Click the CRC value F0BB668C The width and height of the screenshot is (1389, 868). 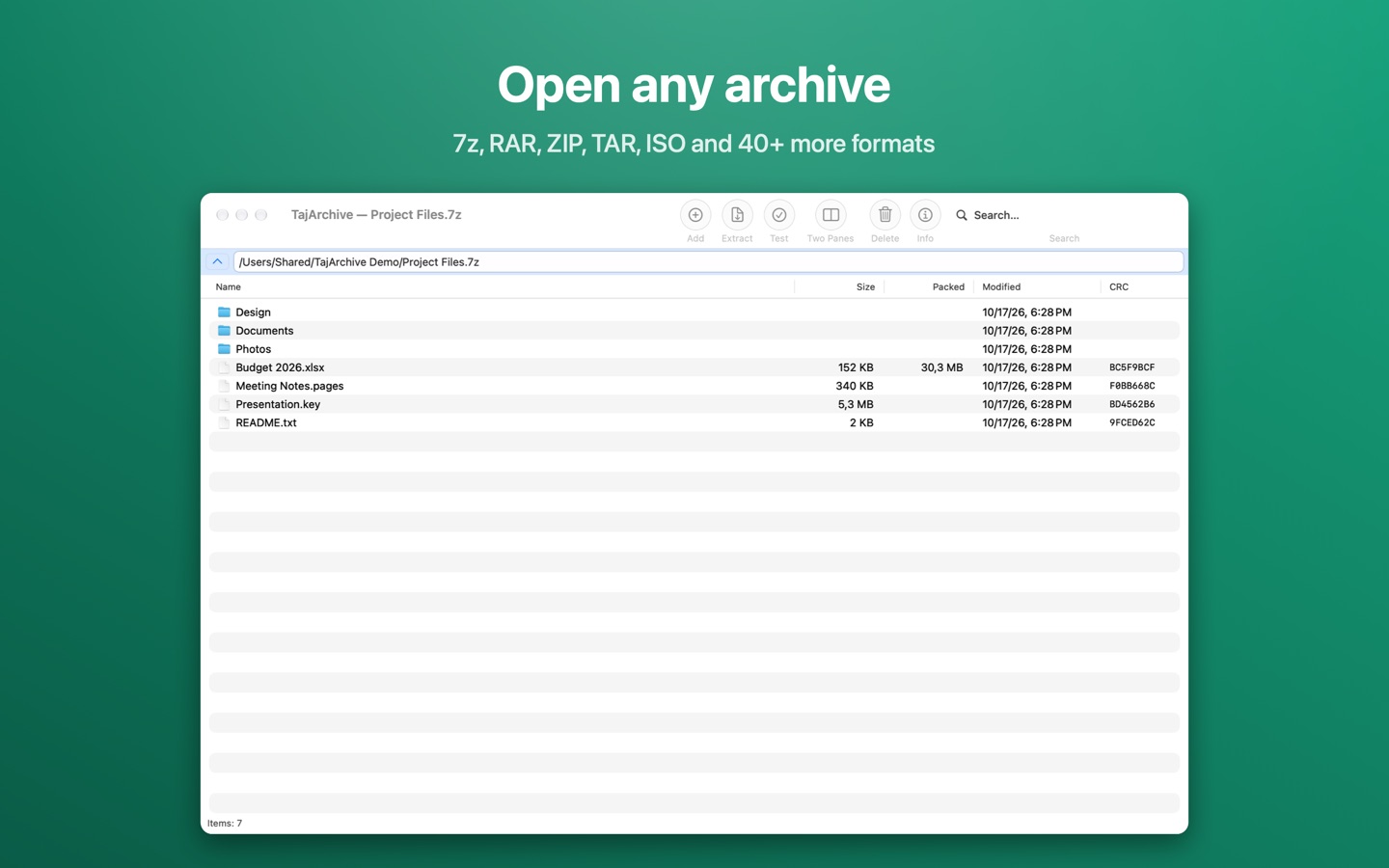coord(1131,386)
